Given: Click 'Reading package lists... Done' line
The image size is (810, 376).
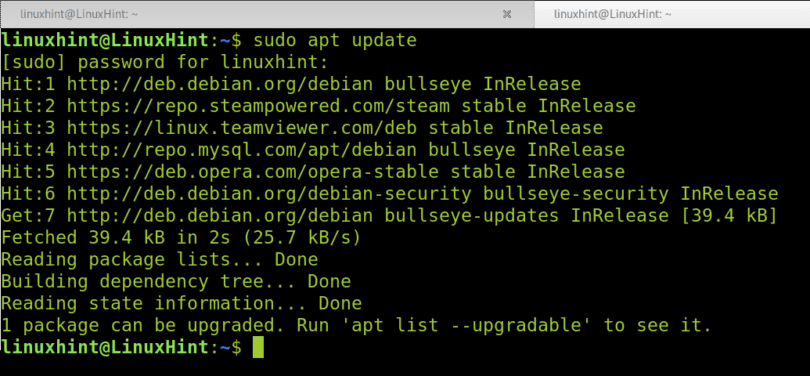Looking at the screenshot, I should 160,259.
